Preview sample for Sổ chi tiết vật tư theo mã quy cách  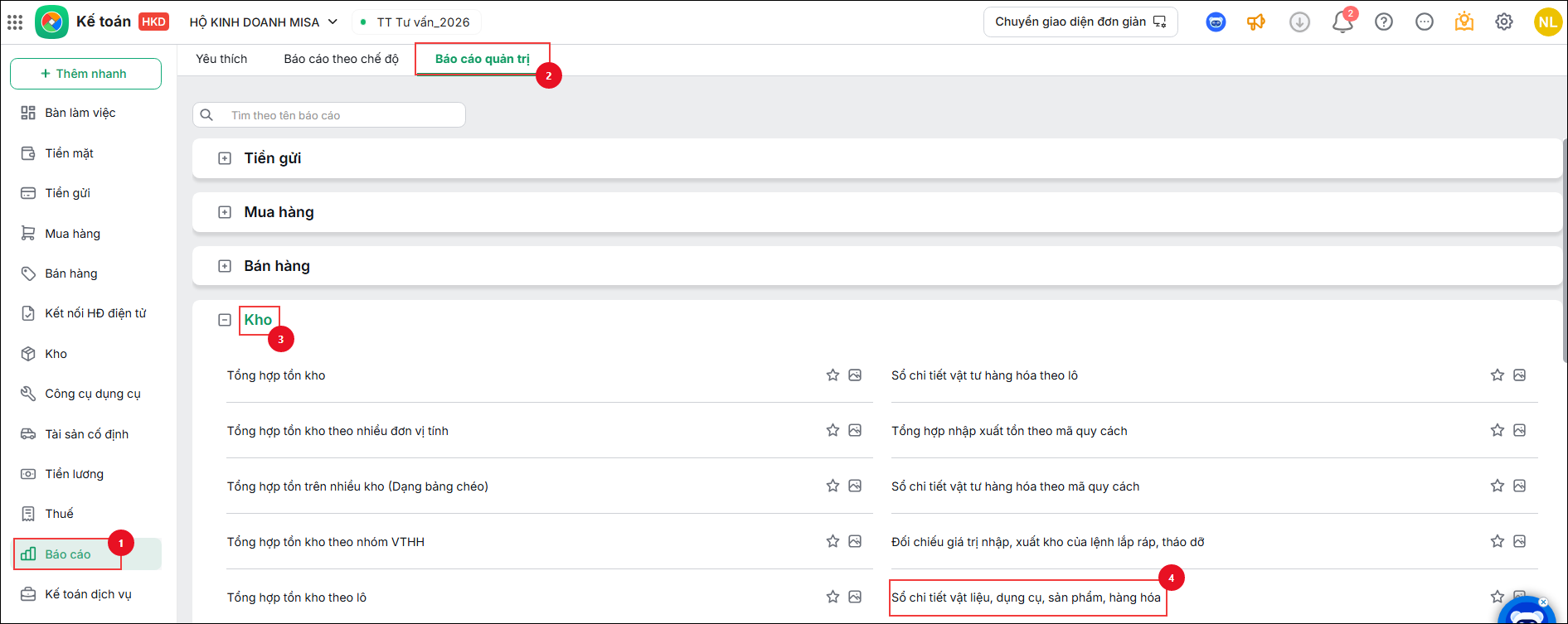1519,486
